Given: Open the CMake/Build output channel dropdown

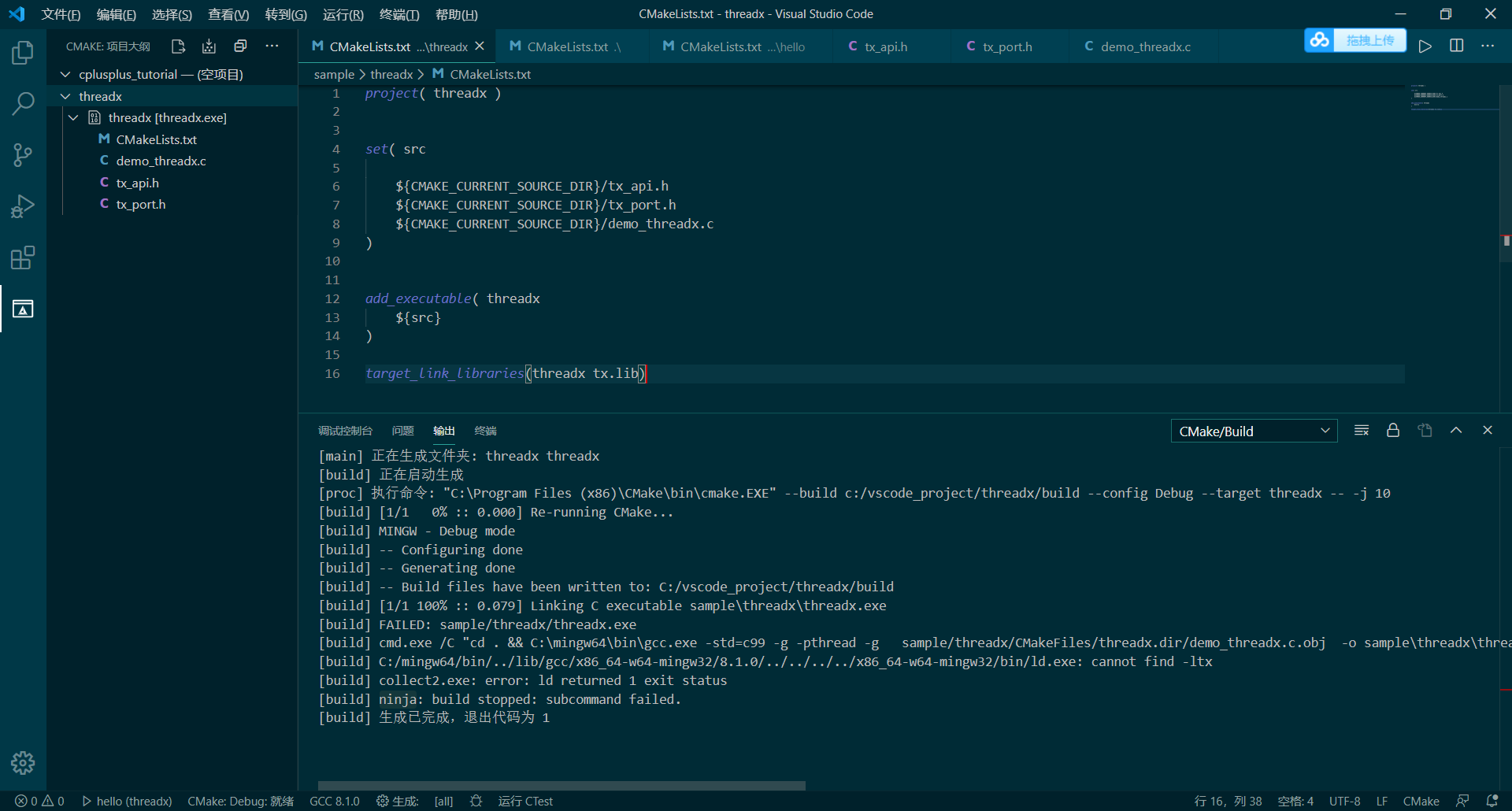Looking at the screenshot, I should click(x=1254, y=431).
